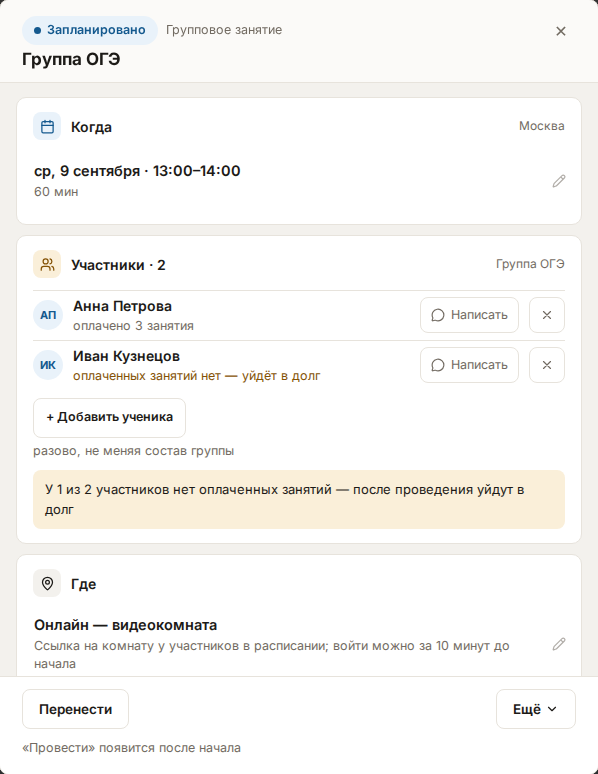
Task: Click the unpaid lessons debt warning banner
Action: (x=299, y=500)
